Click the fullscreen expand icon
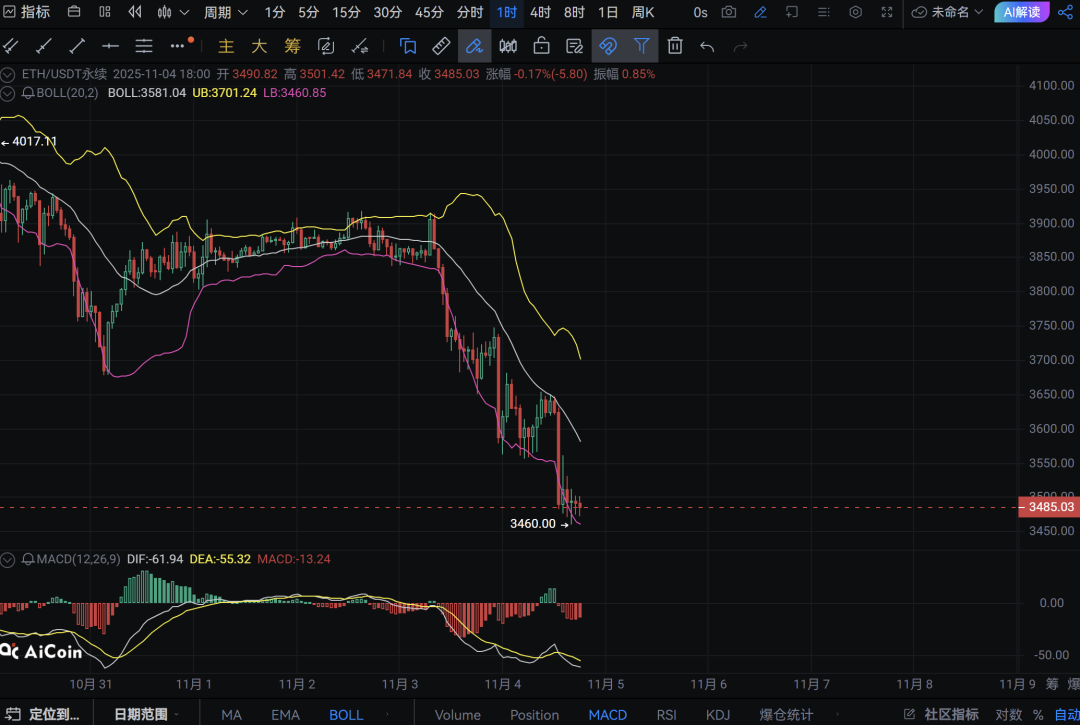The image size is (1080, 725). 887,13
